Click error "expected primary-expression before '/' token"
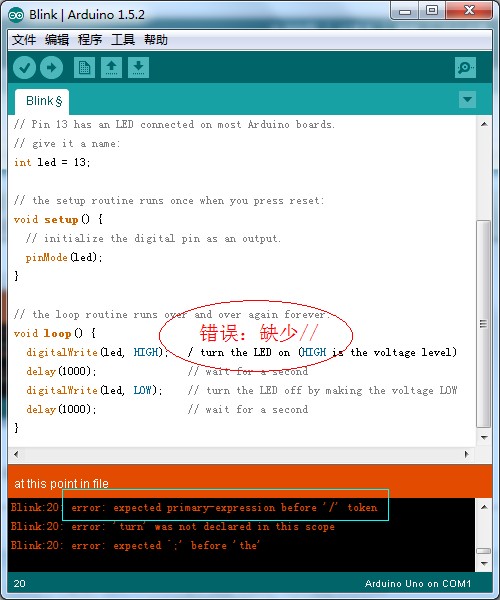500x600 pixels. (224, 507)
